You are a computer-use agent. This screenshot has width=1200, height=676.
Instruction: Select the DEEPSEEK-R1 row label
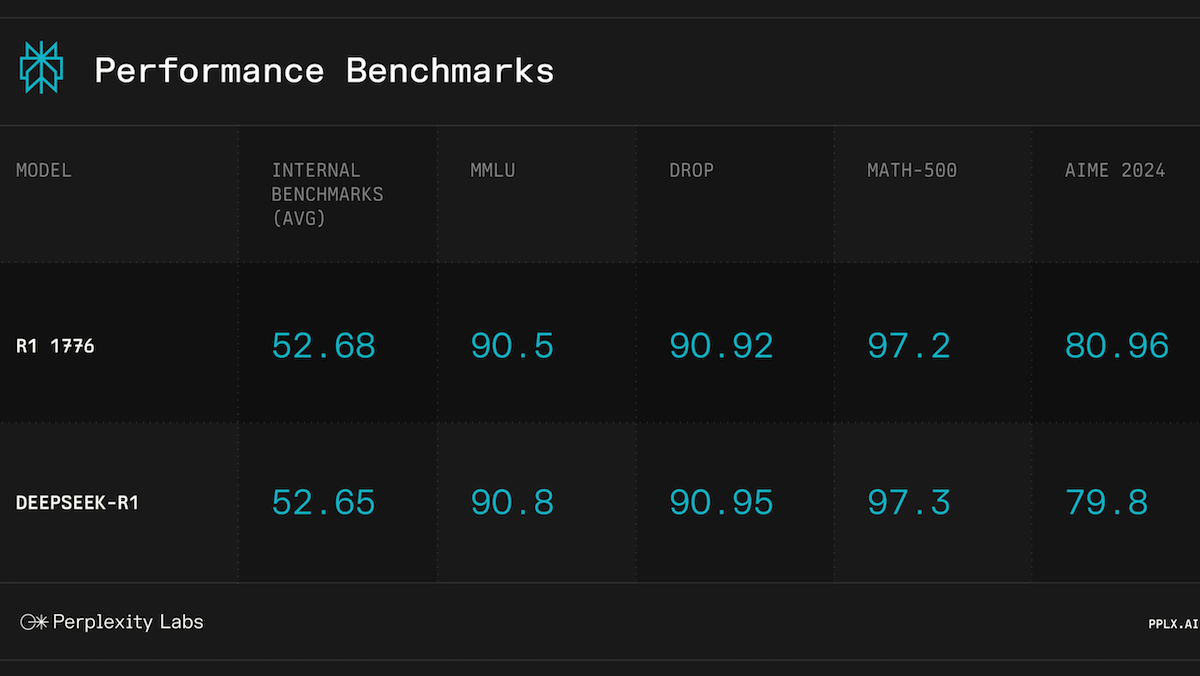77,502
